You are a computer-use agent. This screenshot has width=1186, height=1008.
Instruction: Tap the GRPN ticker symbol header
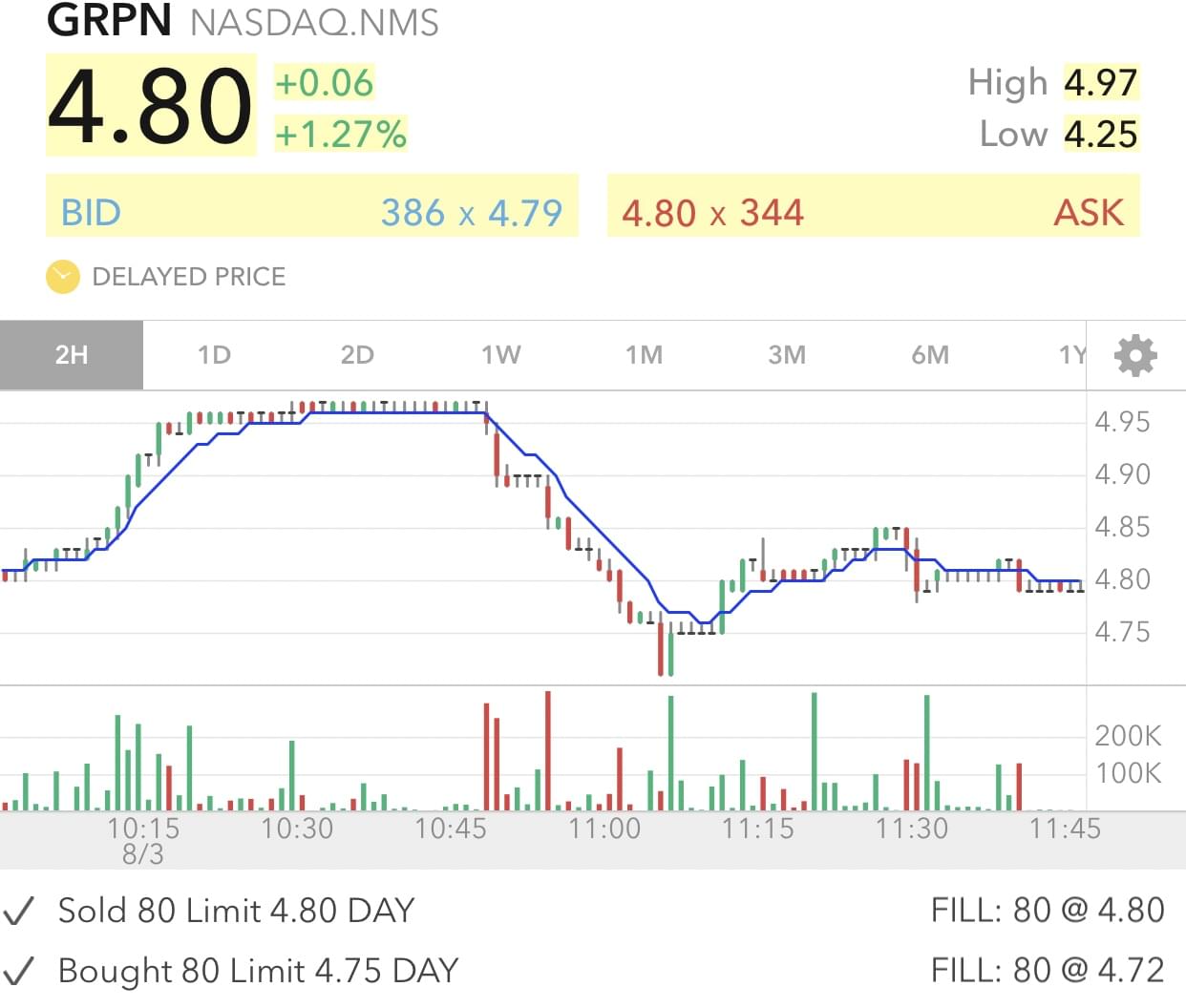(x=109, y=21)
